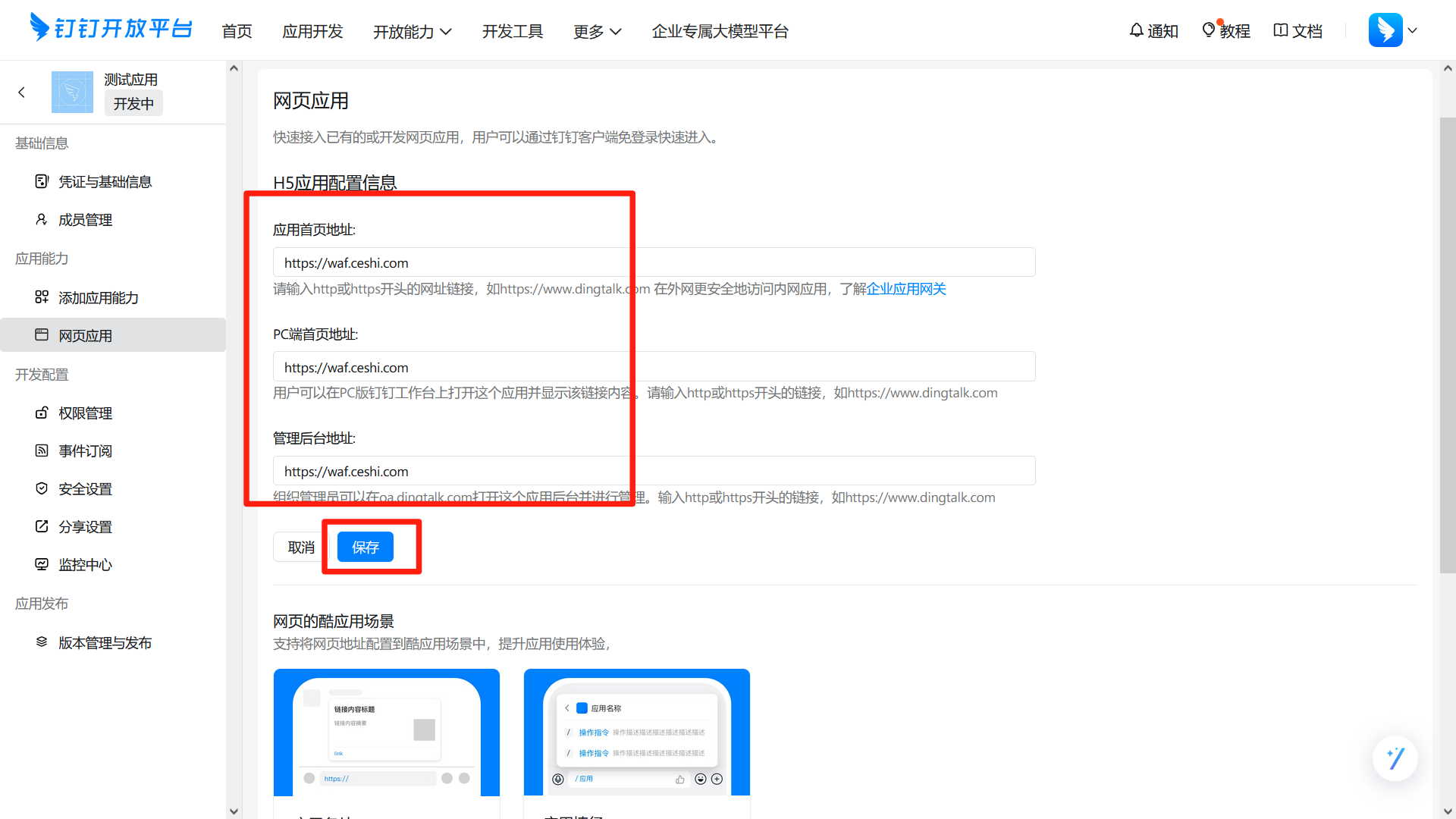Click the tutorial lightbulb icon

click(x=1209, y=30)
